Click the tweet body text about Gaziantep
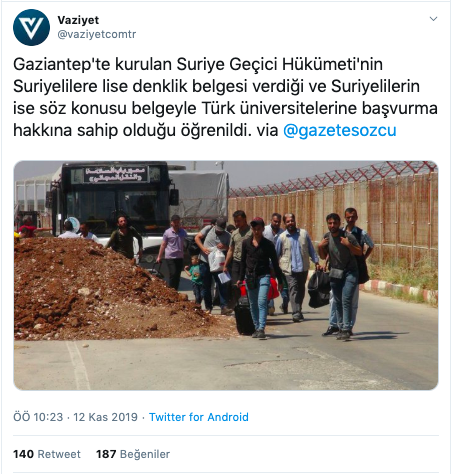The image size is (453, 474). coord(225,97)
